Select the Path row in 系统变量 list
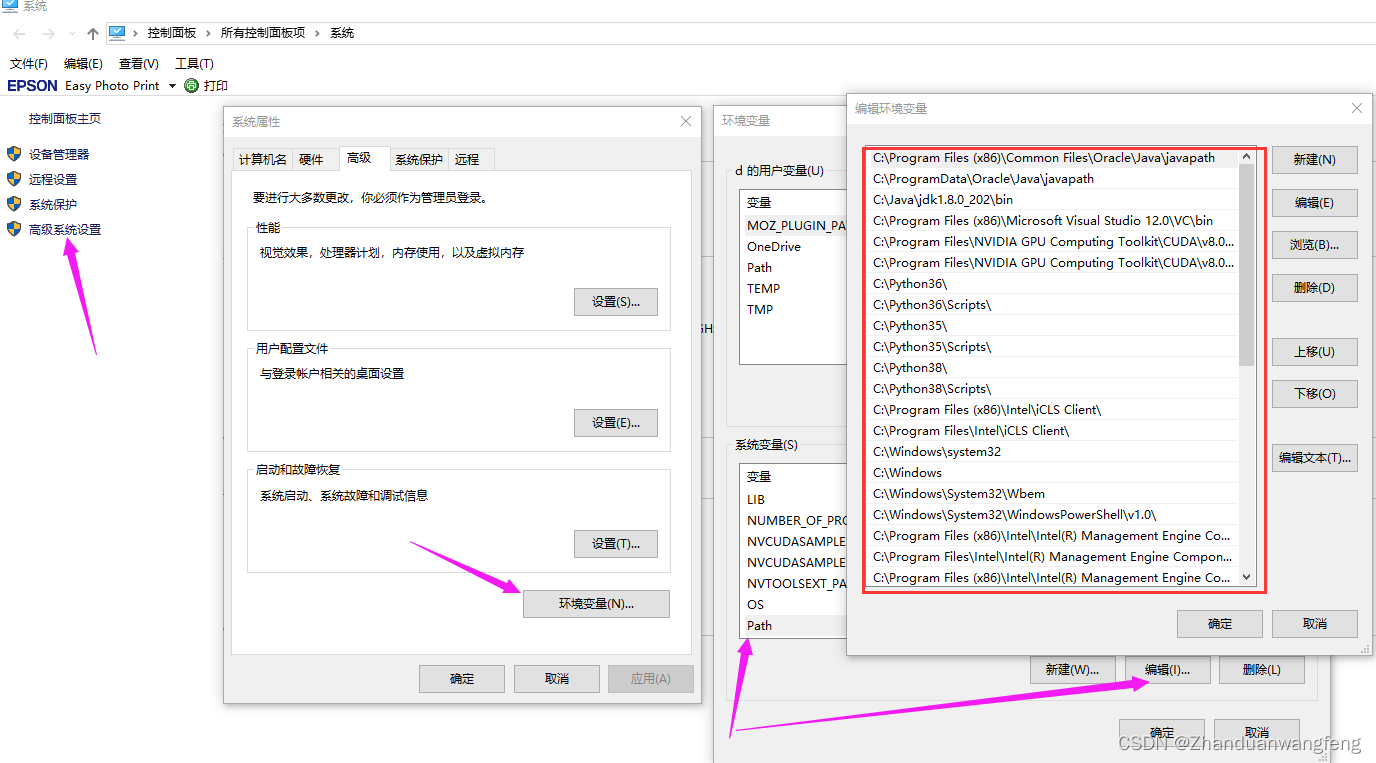 [795, 626]
